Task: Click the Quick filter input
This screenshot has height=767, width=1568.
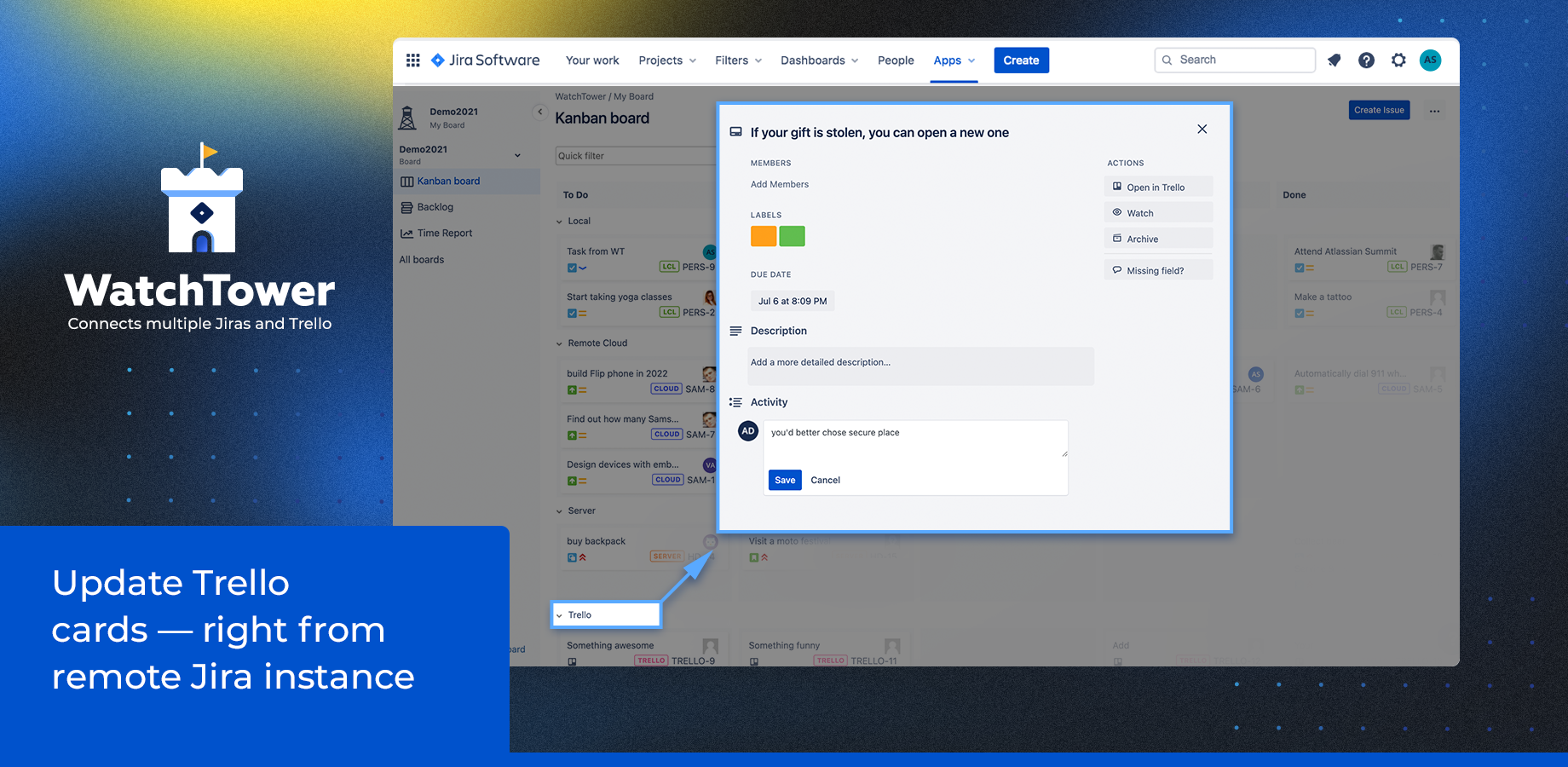Action: tap(636, 156)
